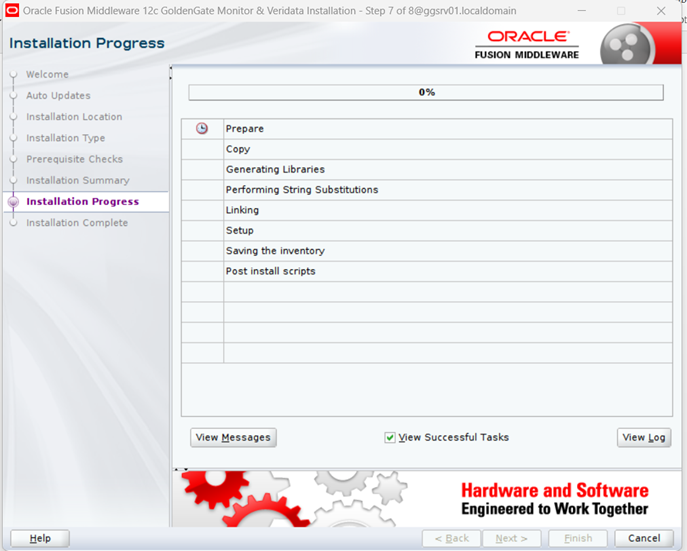Screen dimensions: 687x551
Task: Open the View Log button
Action: [x=643, y=437]
